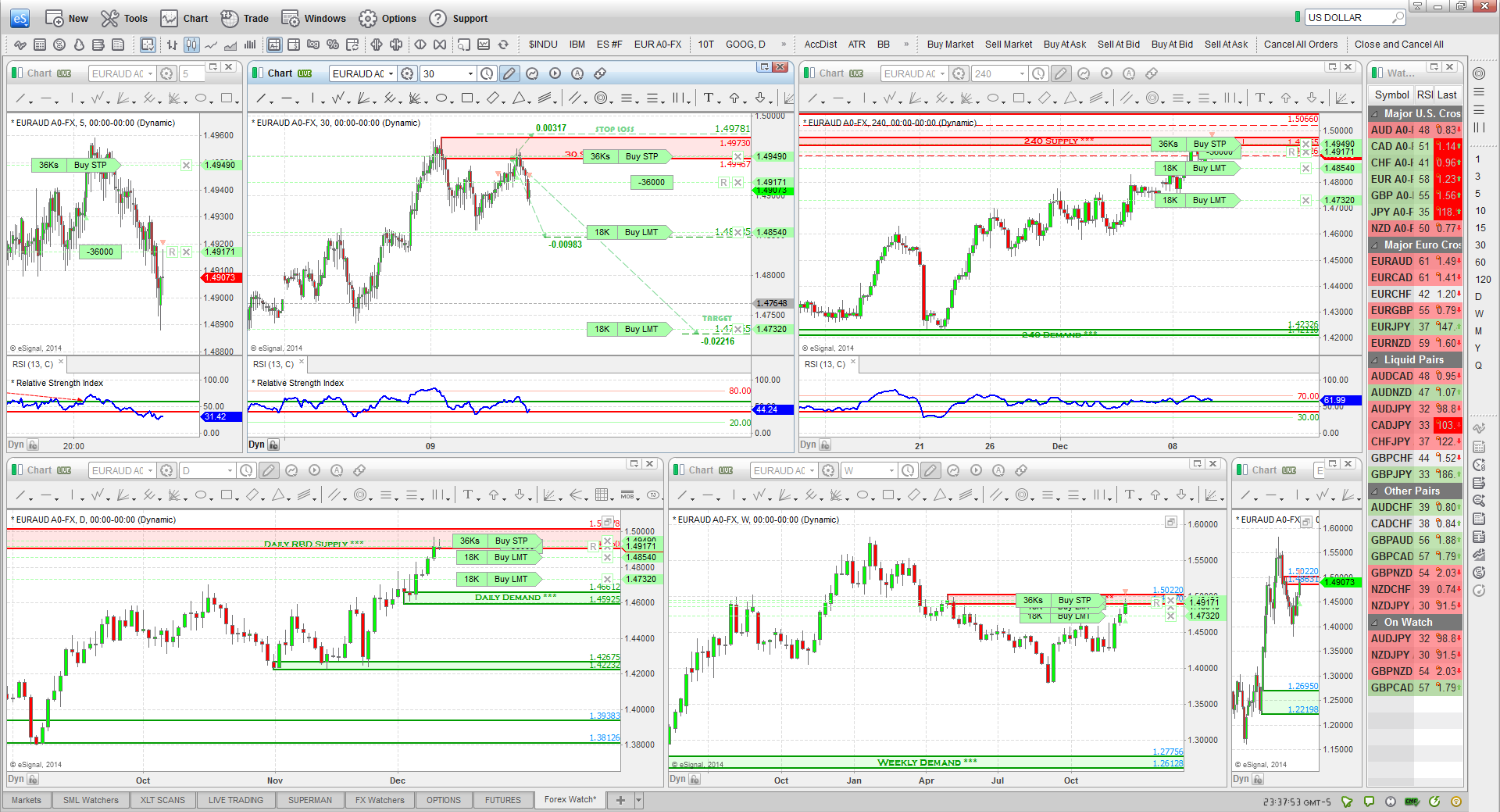Open the Options menu
Screen dimensions: 1500x812
388,18
